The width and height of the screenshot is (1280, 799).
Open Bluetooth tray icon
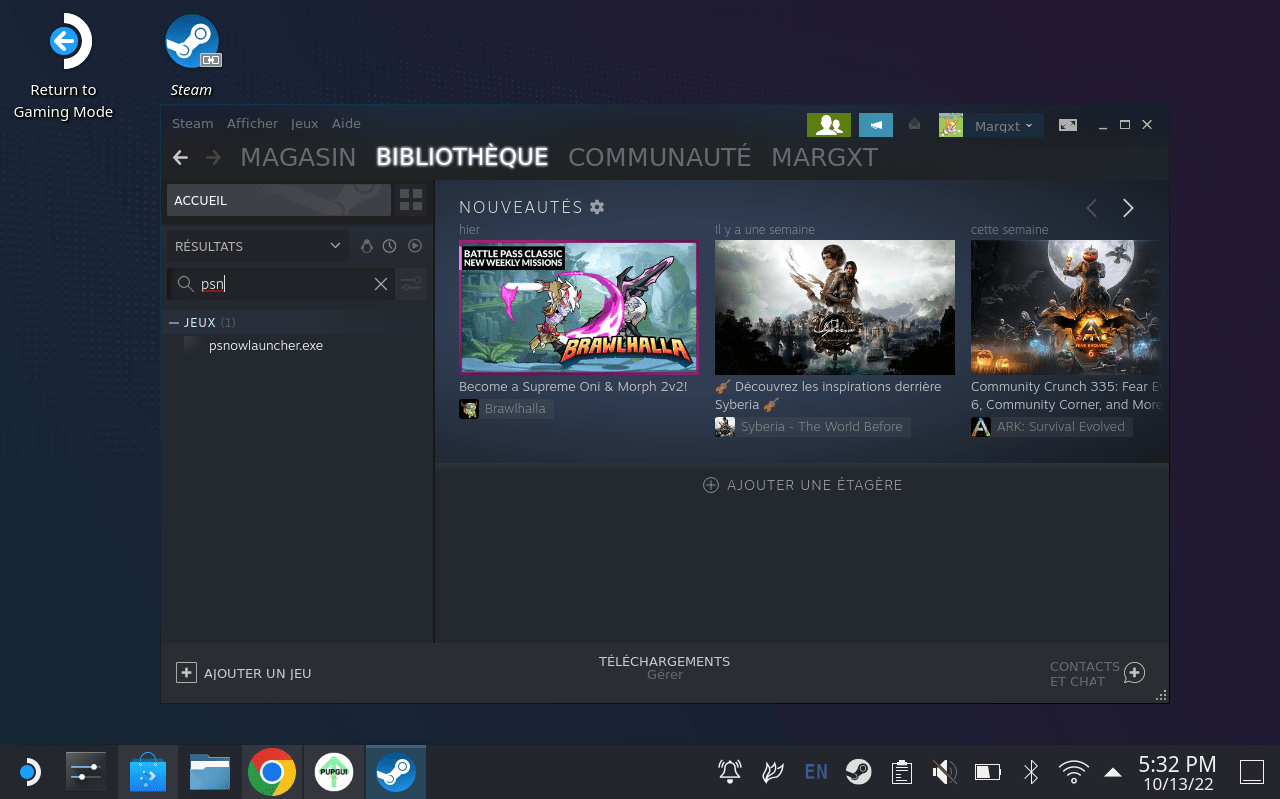click(x=1031, y=772)
